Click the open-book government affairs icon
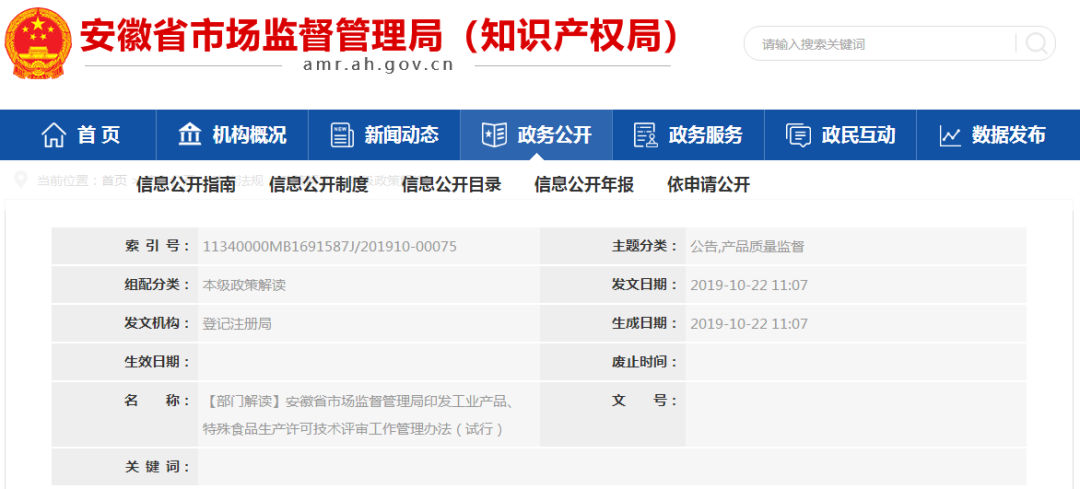 (494, 135)
